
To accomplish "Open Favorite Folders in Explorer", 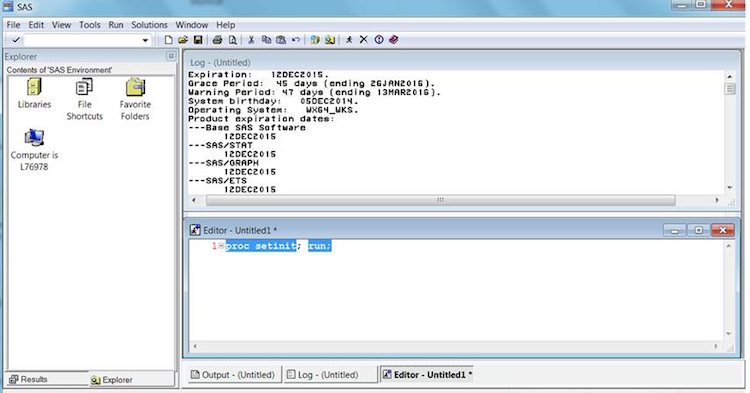I will coord(135,99).
